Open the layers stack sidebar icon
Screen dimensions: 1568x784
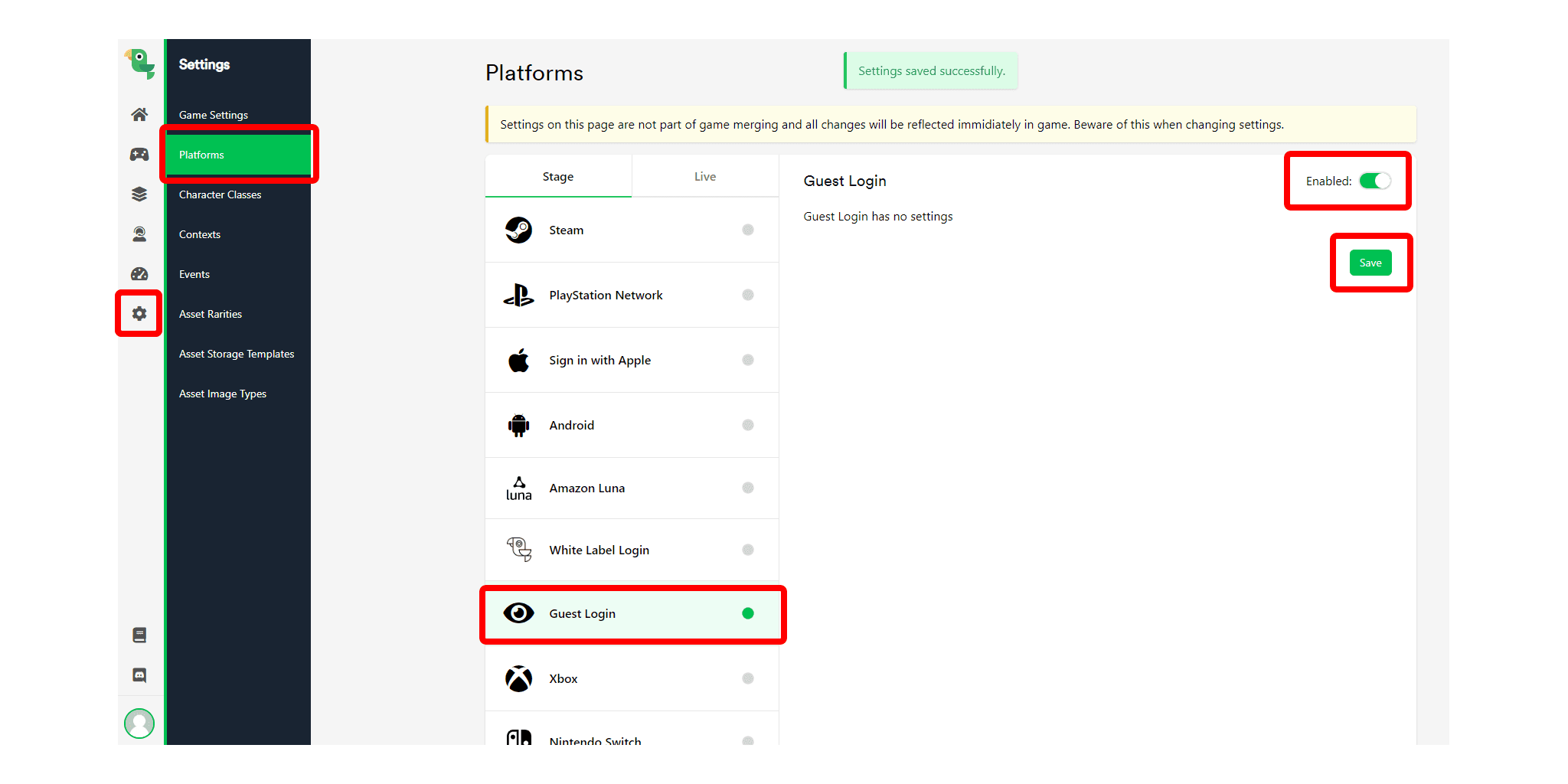click(139, 194)
